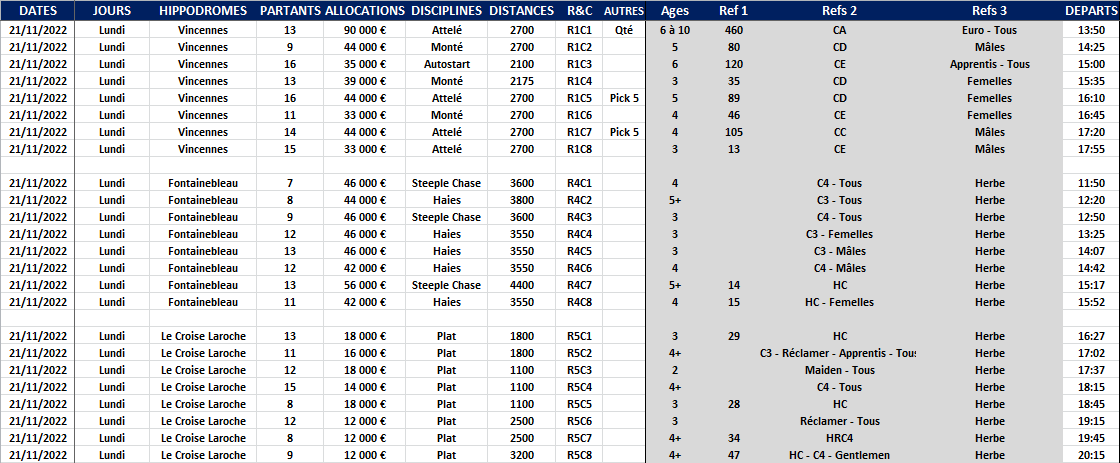This screenshot has height=463, width=1120.
Task: Select 35 000 € allocation cell
Action: point(364,64)
